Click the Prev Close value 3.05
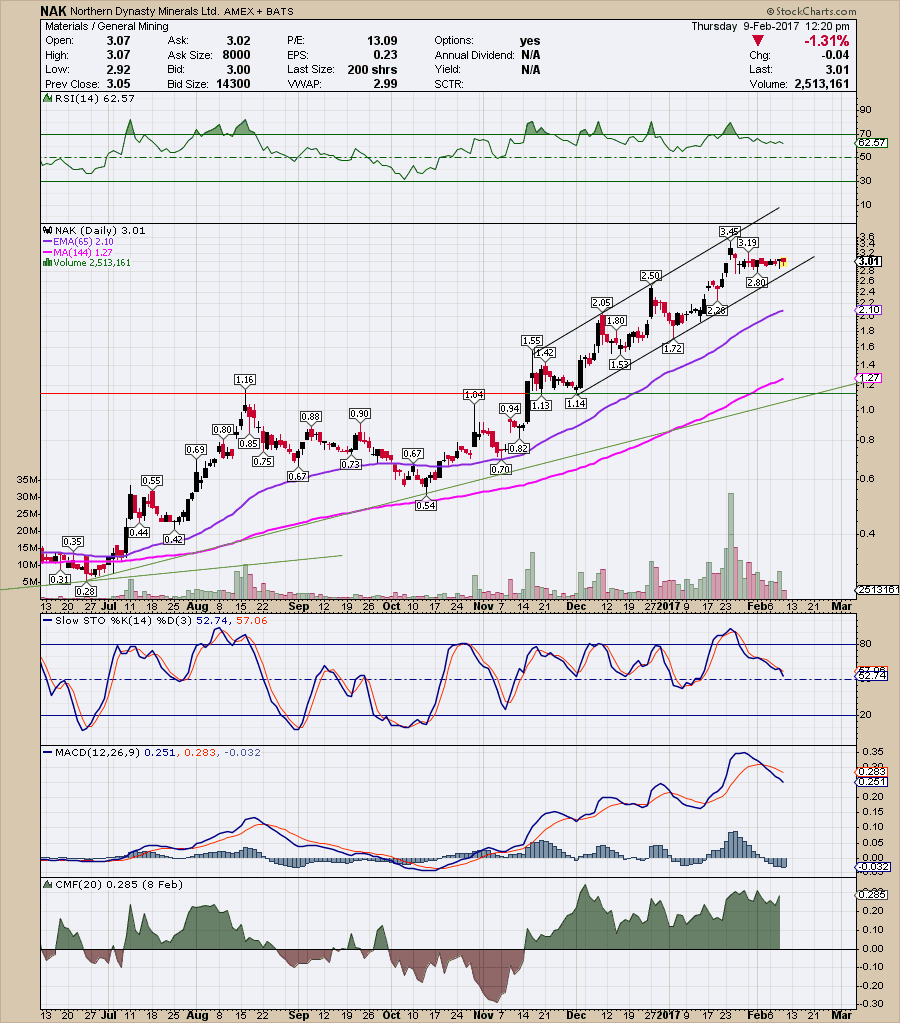900x1023 pixels. point(119,84)
